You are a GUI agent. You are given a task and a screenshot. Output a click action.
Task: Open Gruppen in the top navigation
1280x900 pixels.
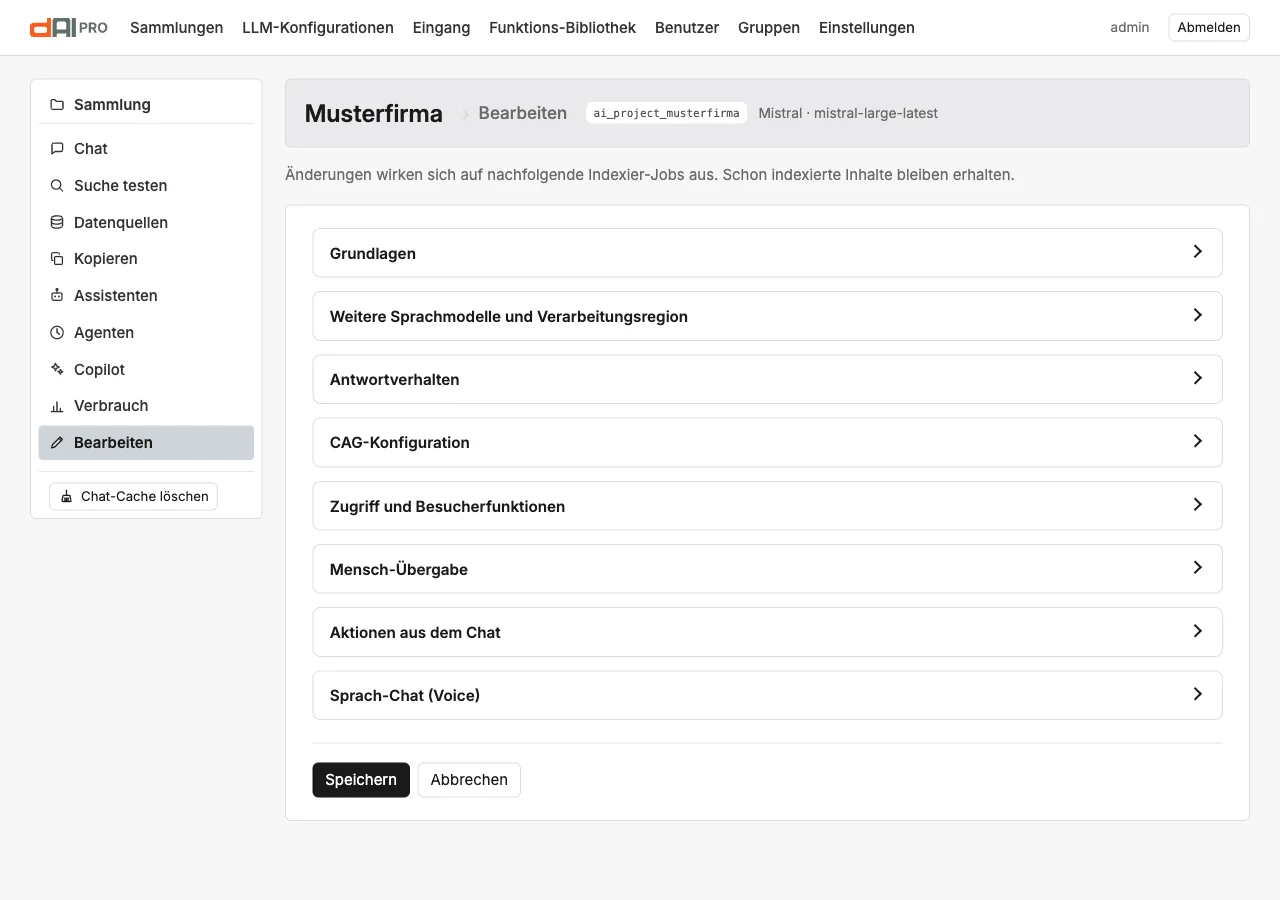click(769, 28)
